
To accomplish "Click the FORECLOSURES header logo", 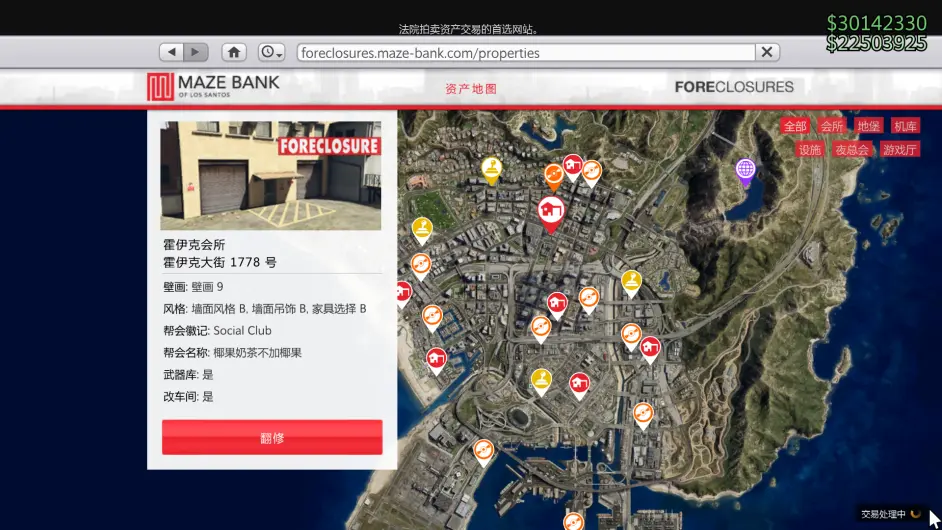I will [734, 87].
